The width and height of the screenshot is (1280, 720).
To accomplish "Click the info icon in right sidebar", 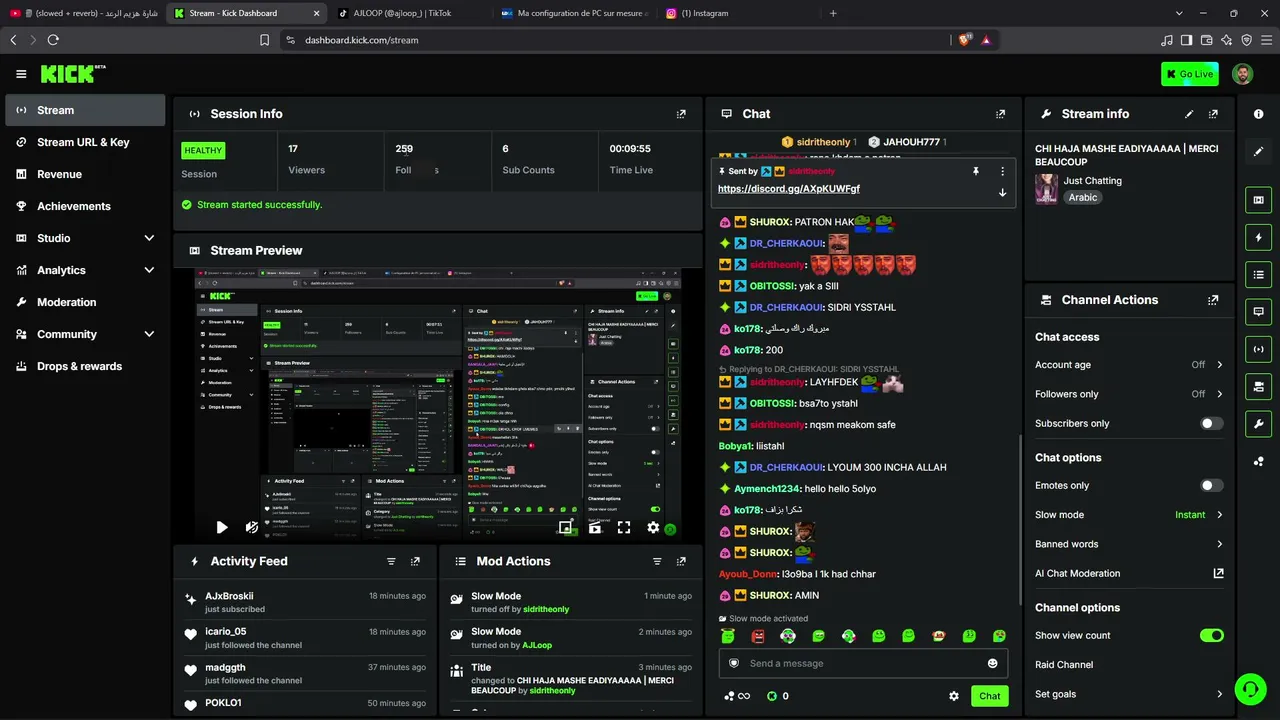I will point(1258,114).
